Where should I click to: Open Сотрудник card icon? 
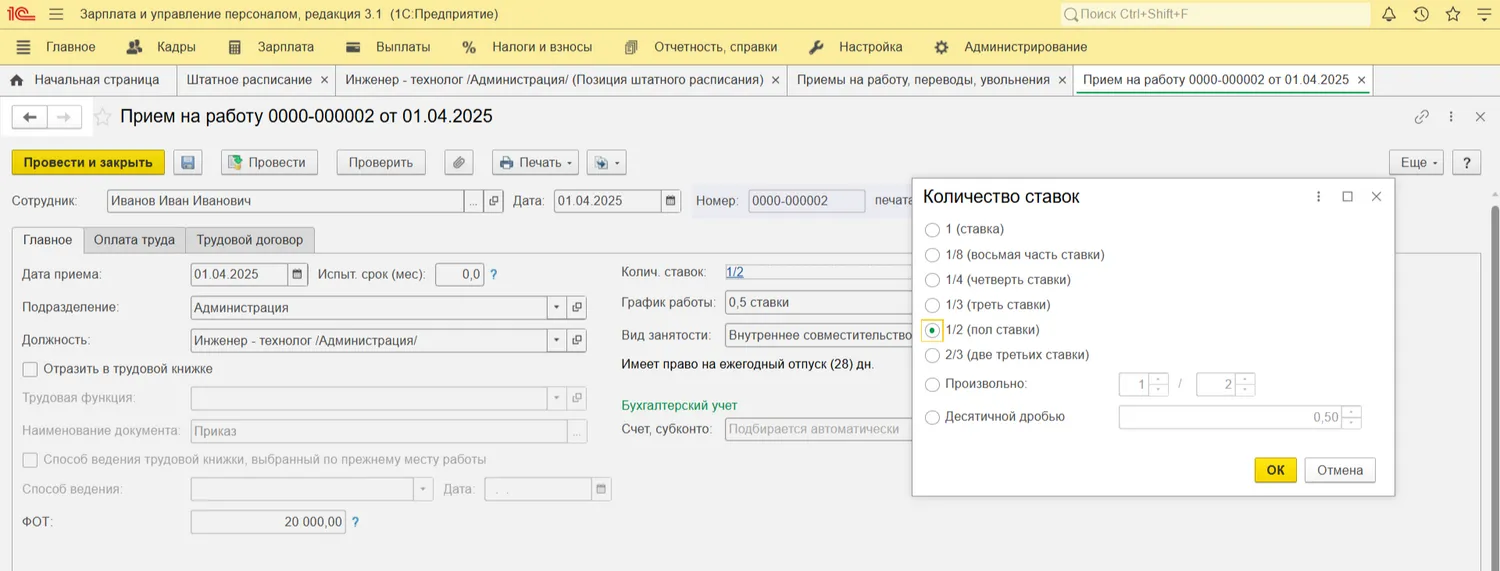tap(494, 201)
